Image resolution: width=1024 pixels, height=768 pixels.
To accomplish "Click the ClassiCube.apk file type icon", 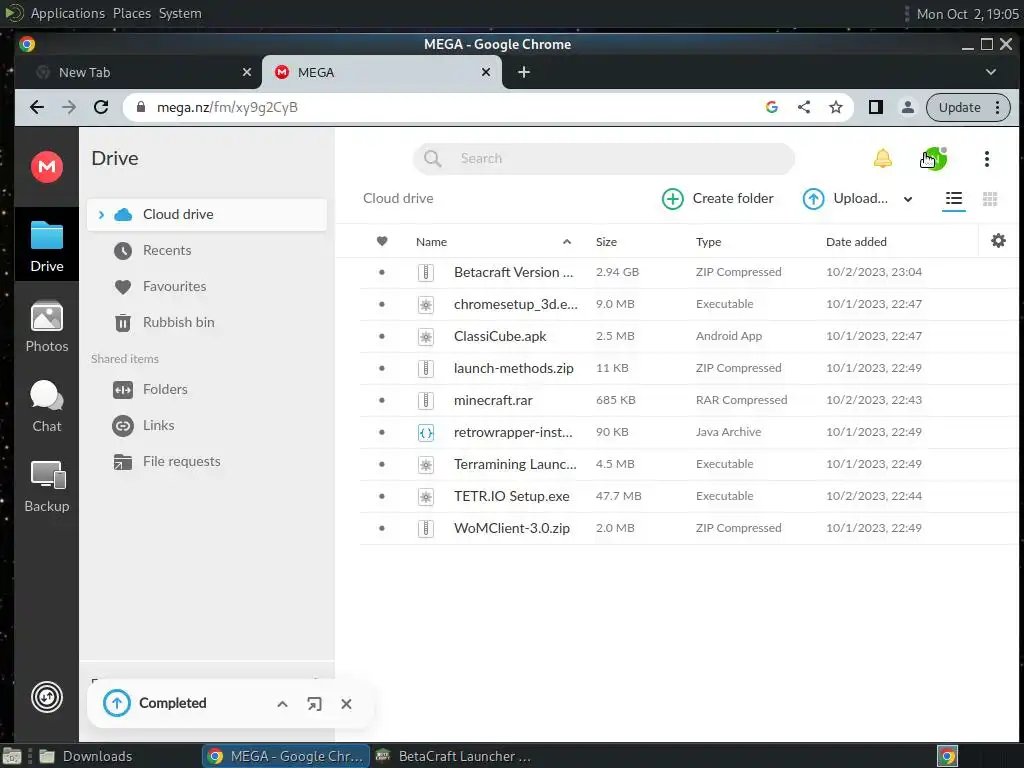I will [x=425, y=337].
